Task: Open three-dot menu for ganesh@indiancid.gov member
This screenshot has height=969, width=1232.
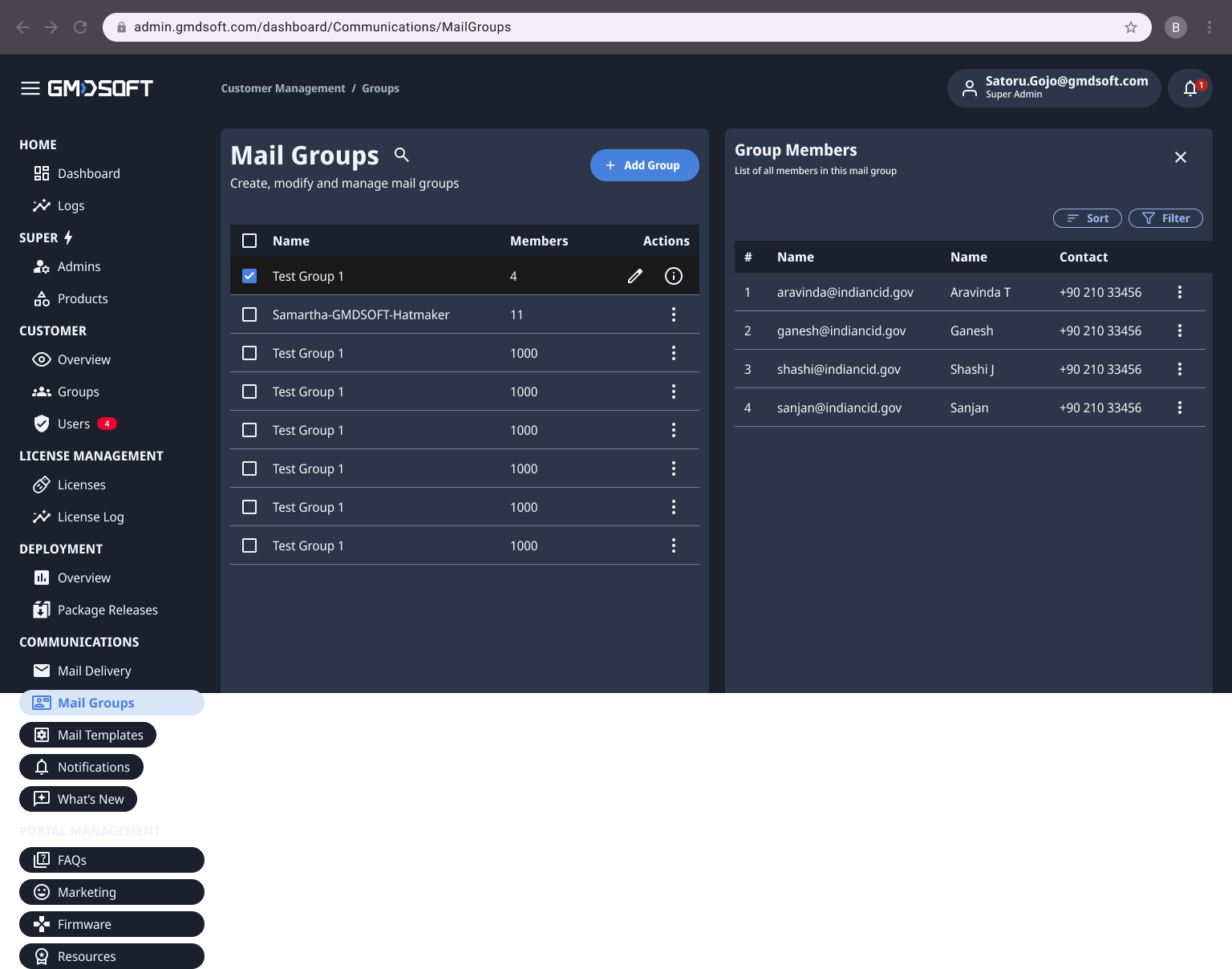Action: click(1180, 330)
